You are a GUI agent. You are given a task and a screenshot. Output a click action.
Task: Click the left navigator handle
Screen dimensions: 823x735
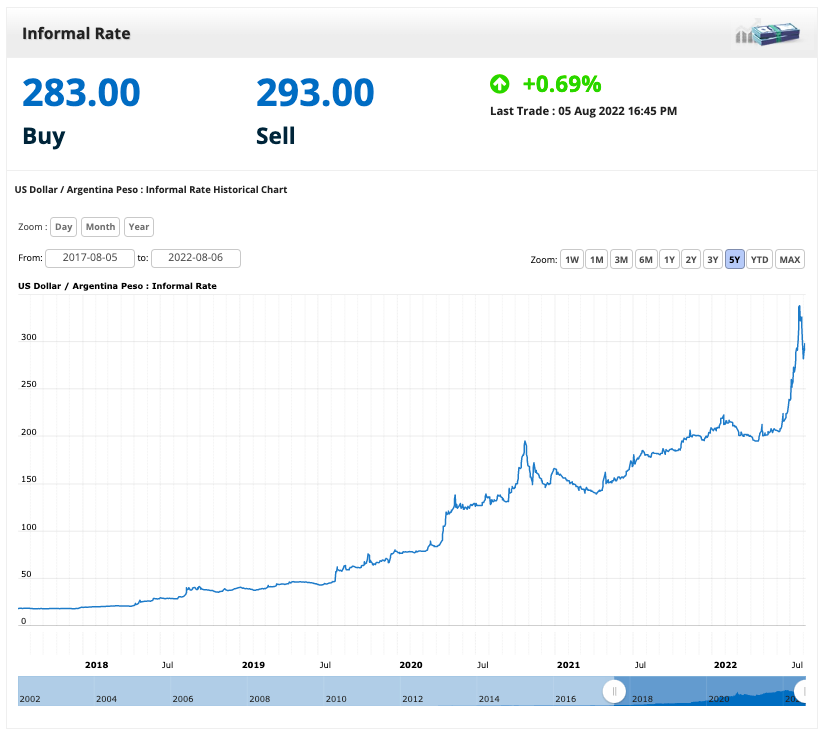pos(614,691)
